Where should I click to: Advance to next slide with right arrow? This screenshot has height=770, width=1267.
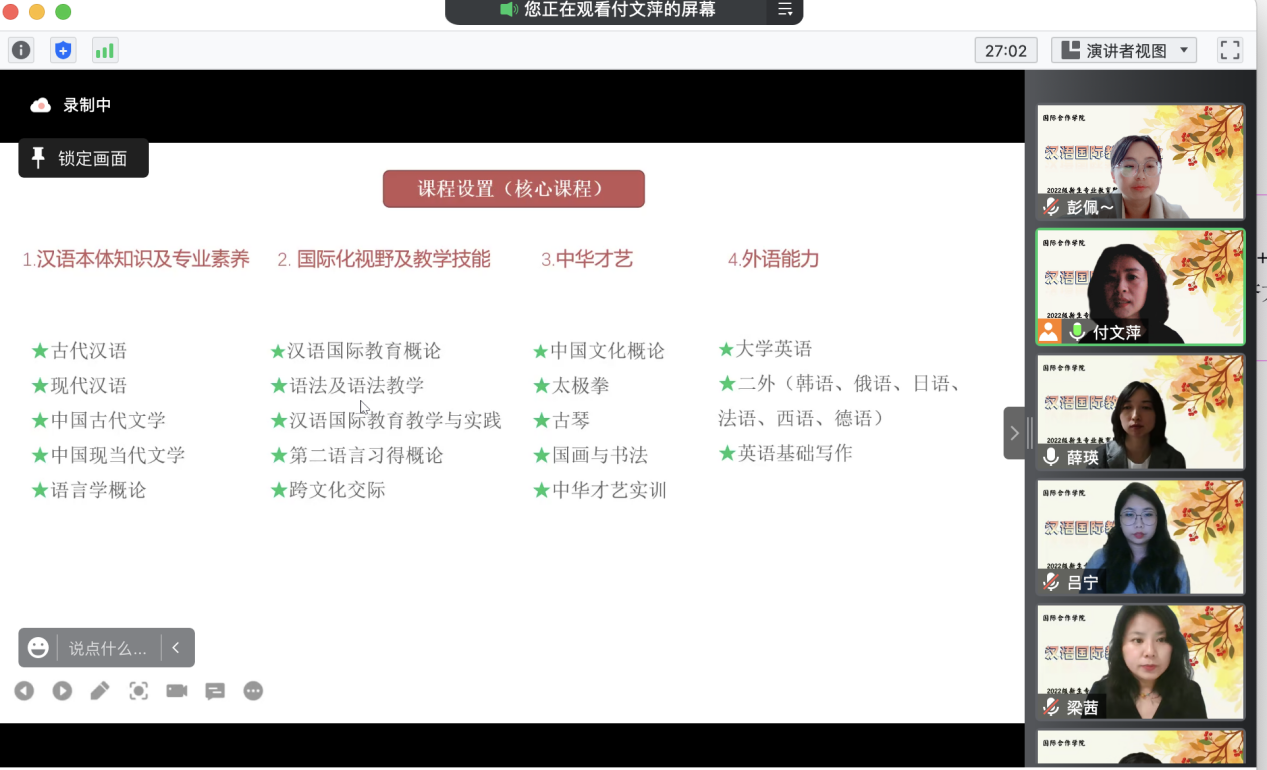[x=62, y=691]
